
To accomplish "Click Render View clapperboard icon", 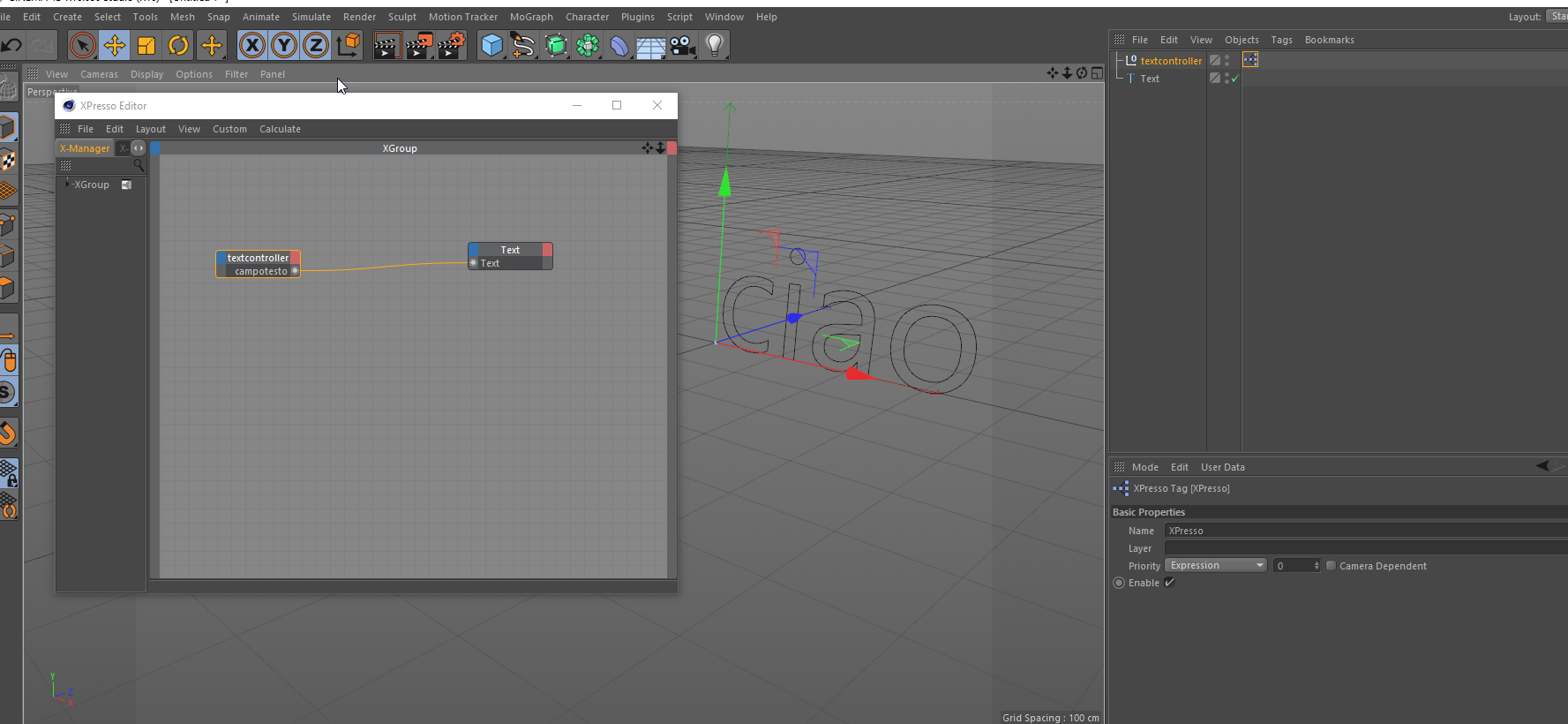I will tap(386, 45).
